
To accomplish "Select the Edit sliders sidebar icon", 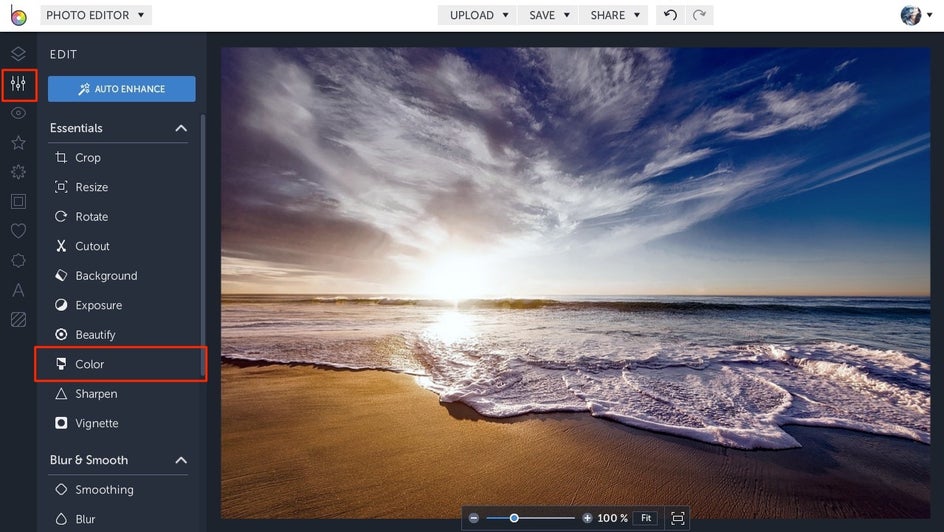I will 18,84.
